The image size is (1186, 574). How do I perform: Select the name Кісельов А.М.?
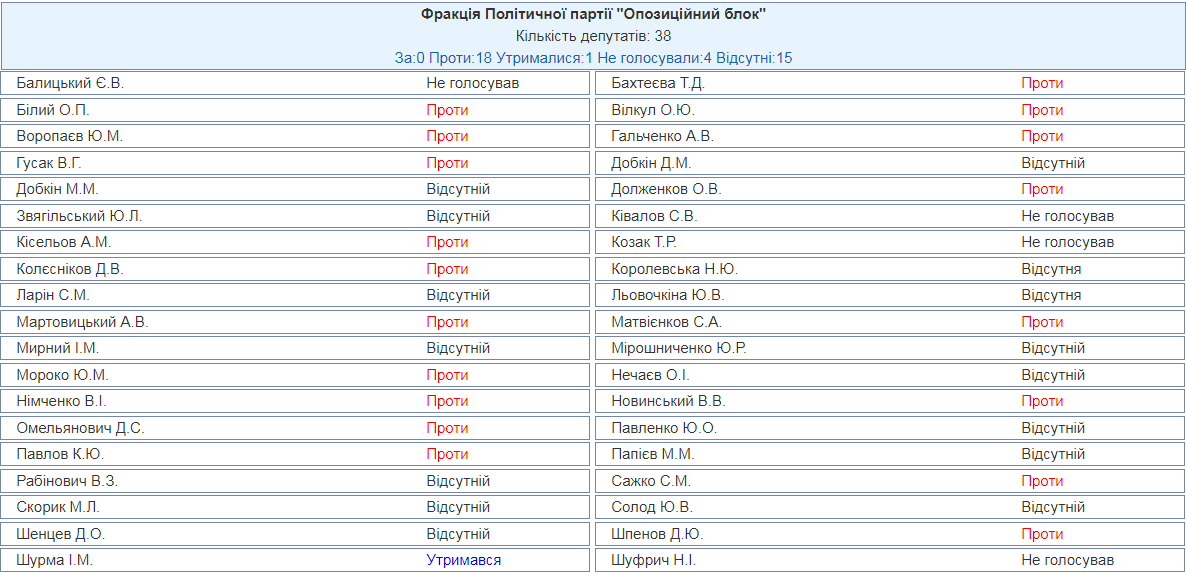(64, 243)
